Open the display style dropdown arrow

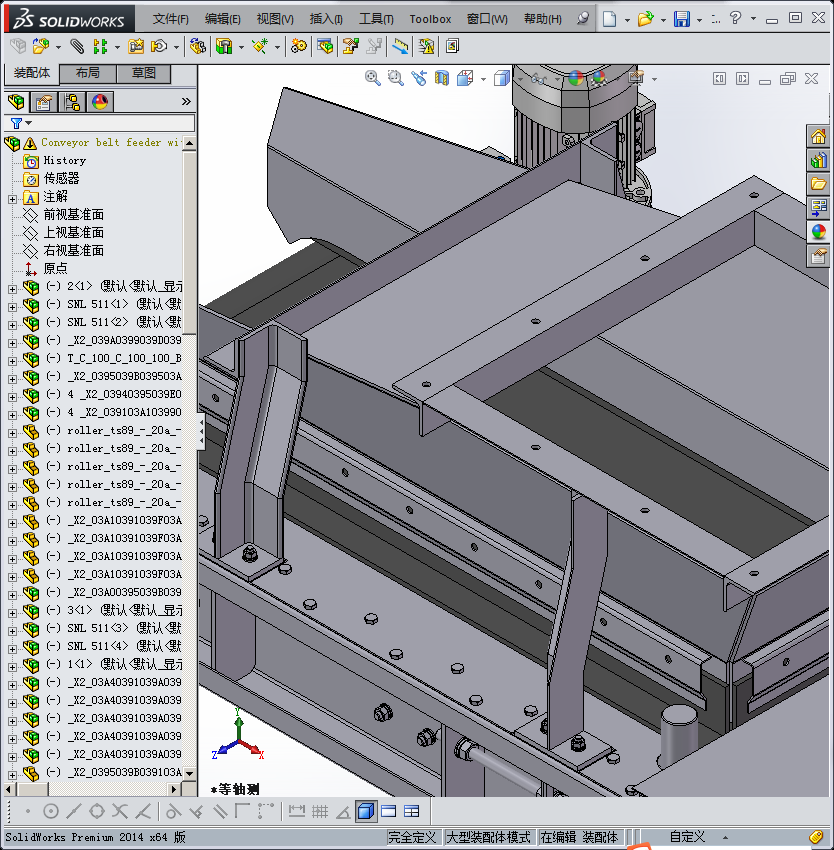518,79
